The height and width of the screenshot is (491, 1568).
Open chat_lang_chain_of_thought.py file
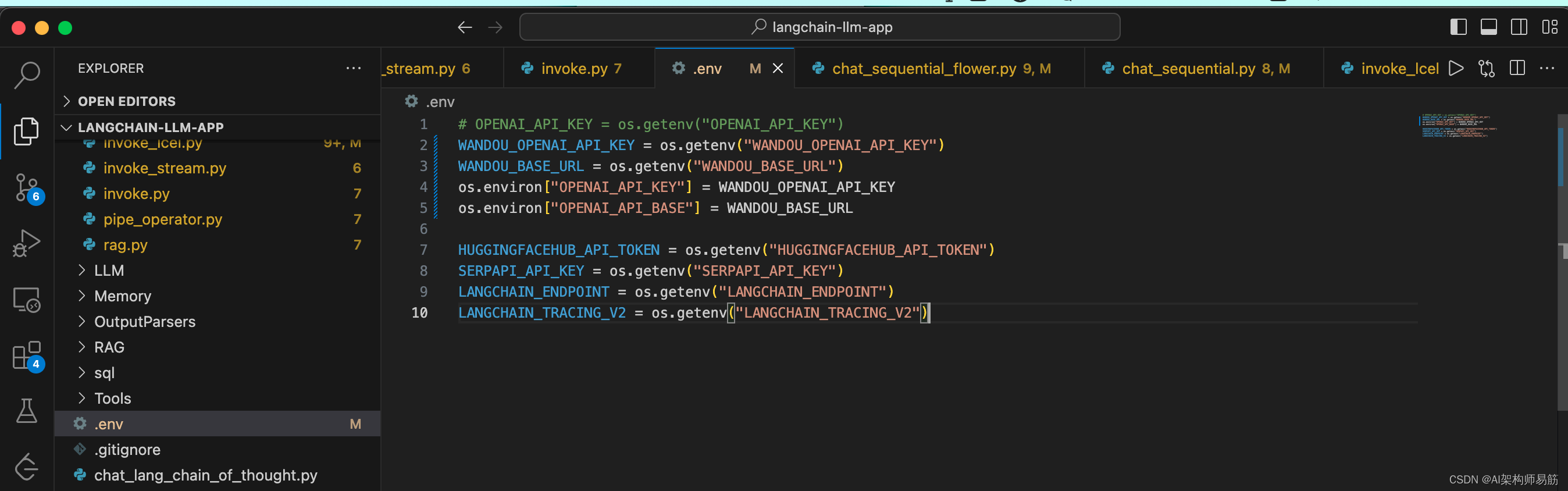click(x=218, y=475)
